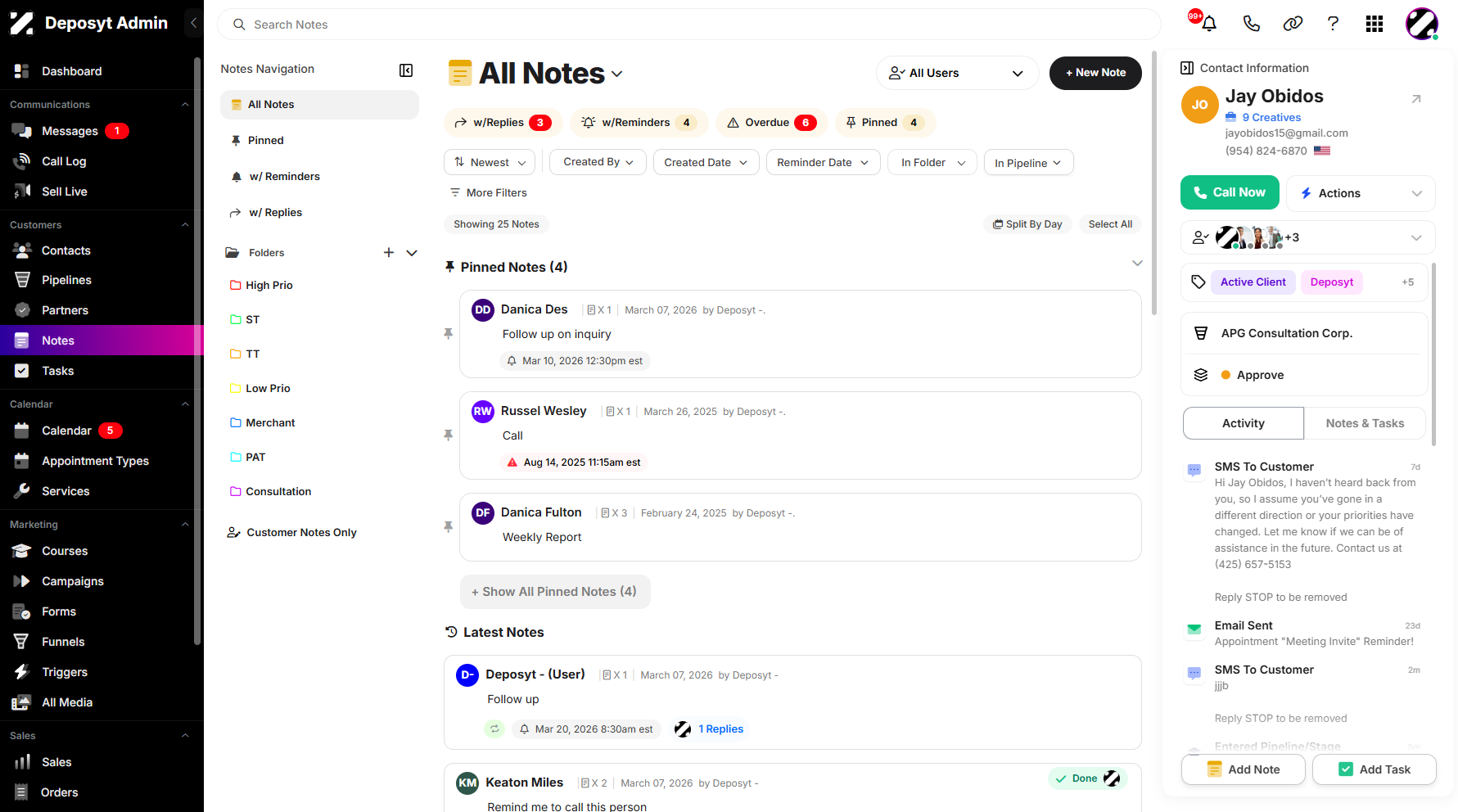Open the Created By dropdown
The image size is (1458, 812).
pos(598,162)
